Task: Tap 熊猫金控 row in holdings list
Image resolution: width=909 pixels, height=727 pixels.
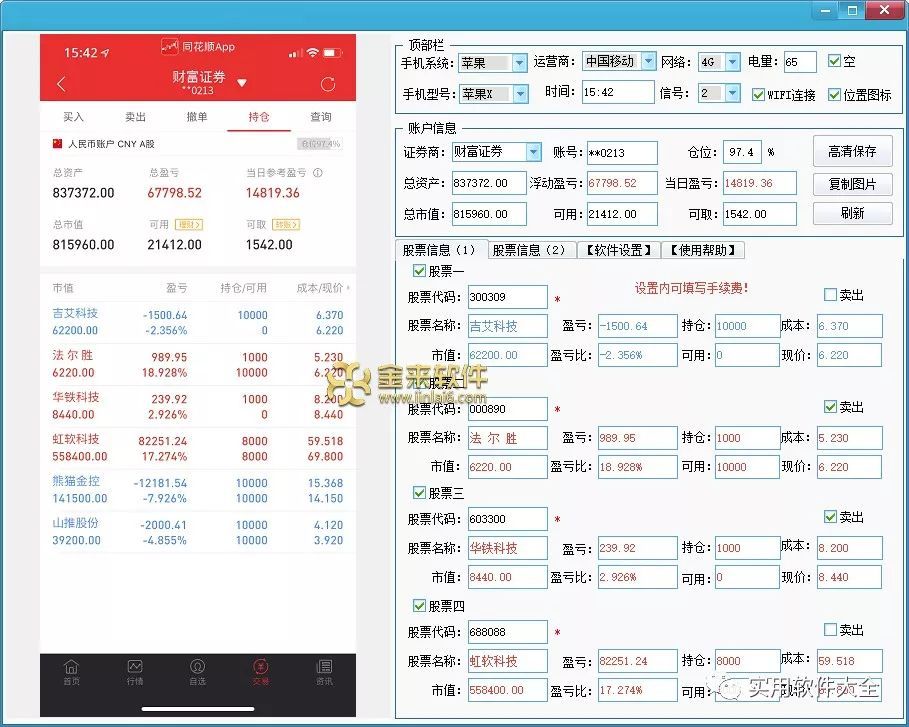Action: point(198,490)
